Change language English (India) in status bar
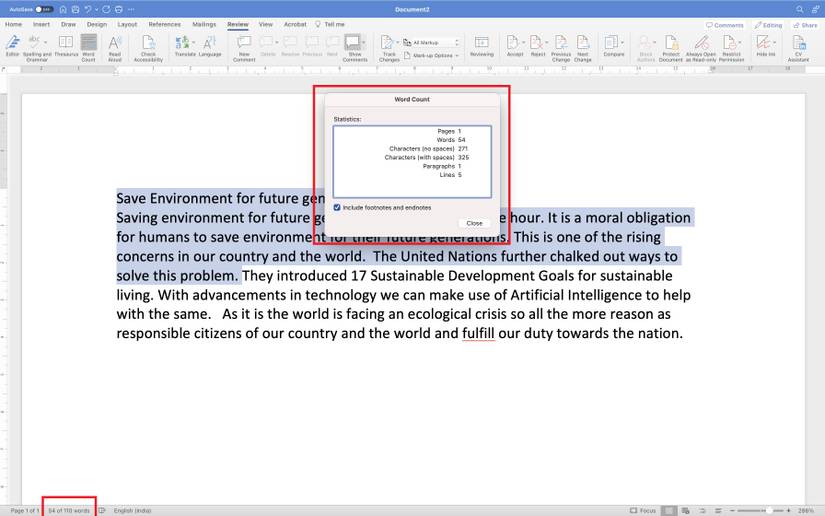This screenshot has height=516, width=825. pos(132,511)
